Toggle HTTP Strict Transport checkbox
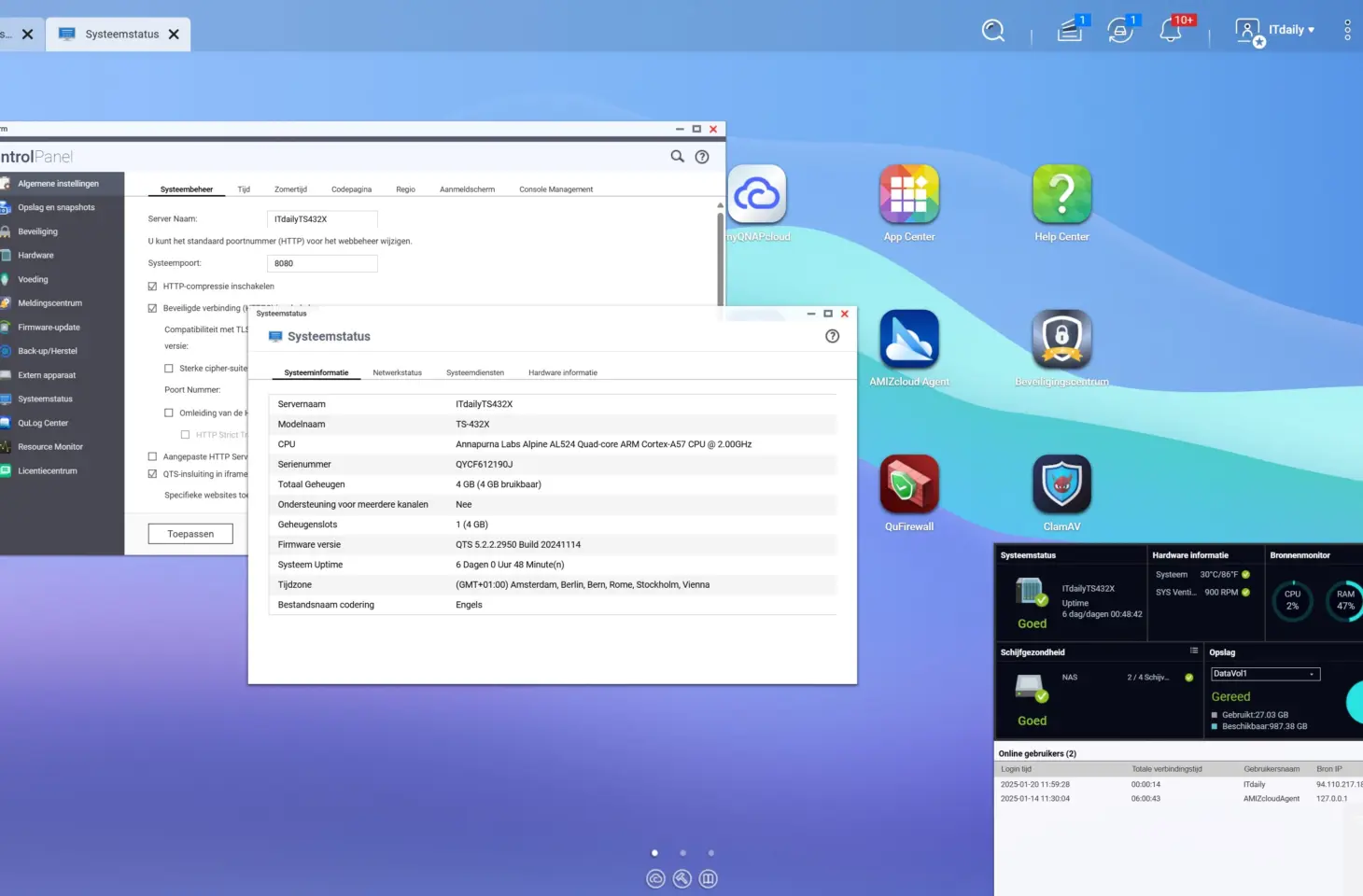The image size is (1363, 896). [185, 435]
